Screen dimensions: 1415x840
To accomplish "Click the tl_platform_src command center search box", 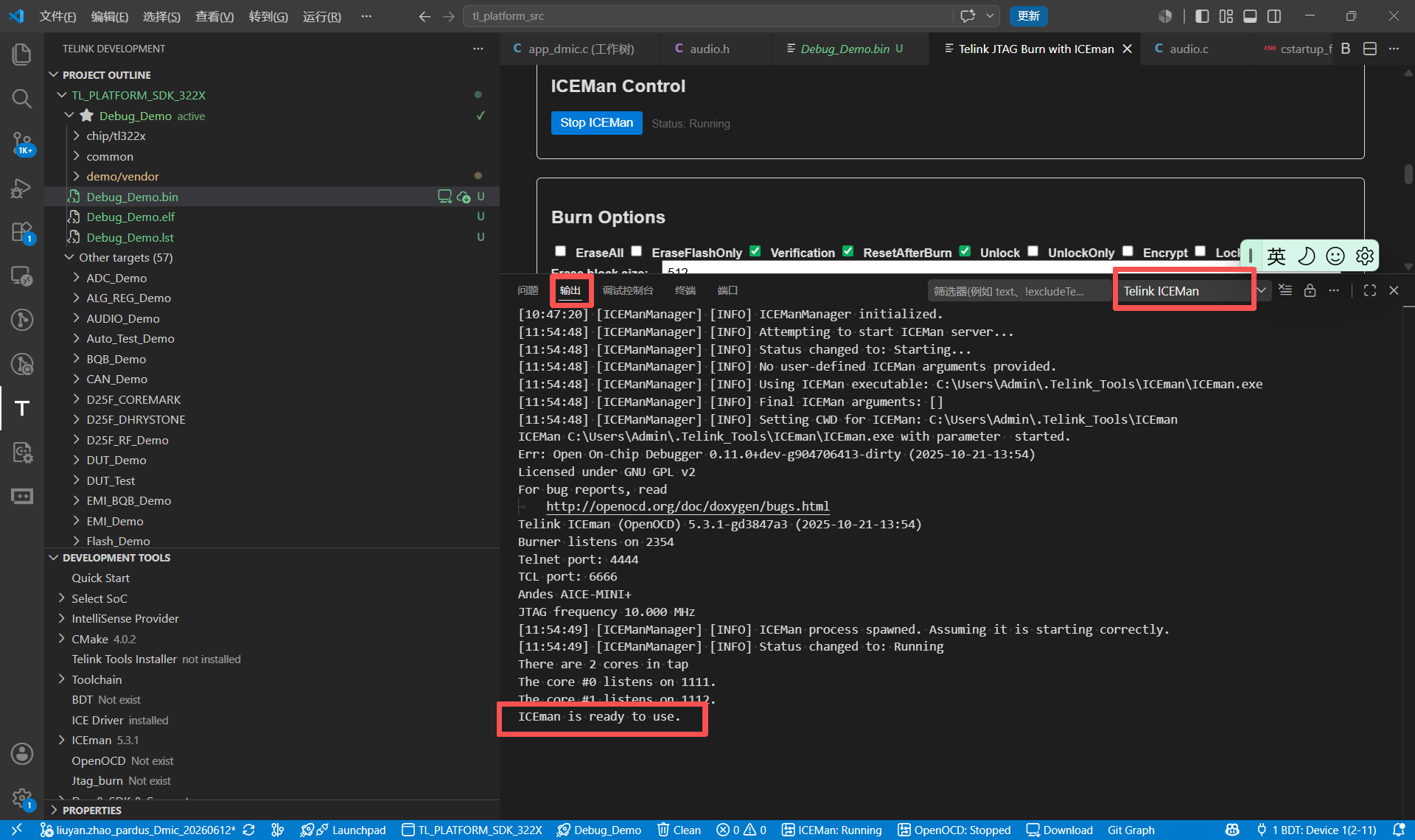I will tap(707, 16).
